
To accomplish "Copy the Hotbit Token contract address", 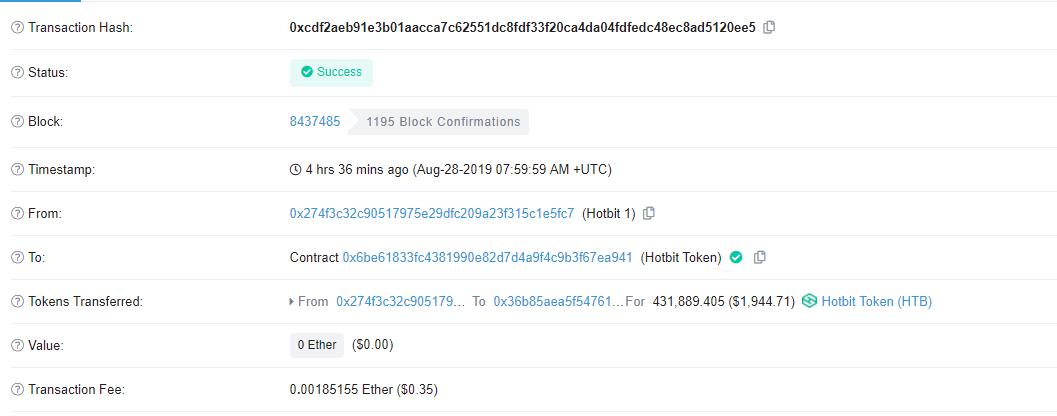I will [759, 257].
